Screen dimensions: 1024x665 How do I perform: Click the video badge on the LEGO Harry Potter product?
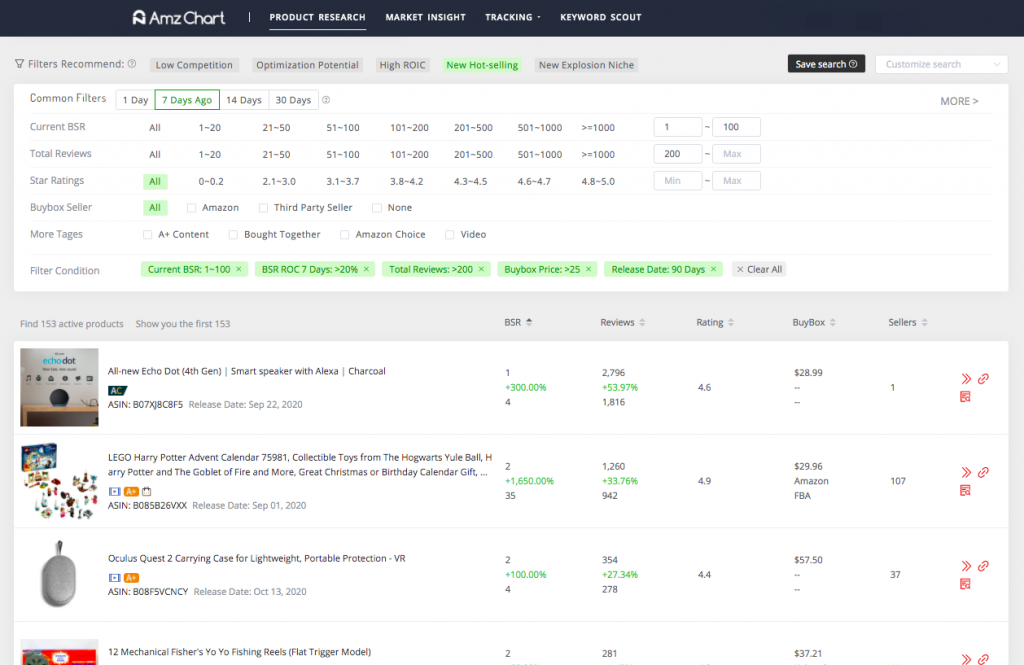pyautogui.click(x=114, y=491)
